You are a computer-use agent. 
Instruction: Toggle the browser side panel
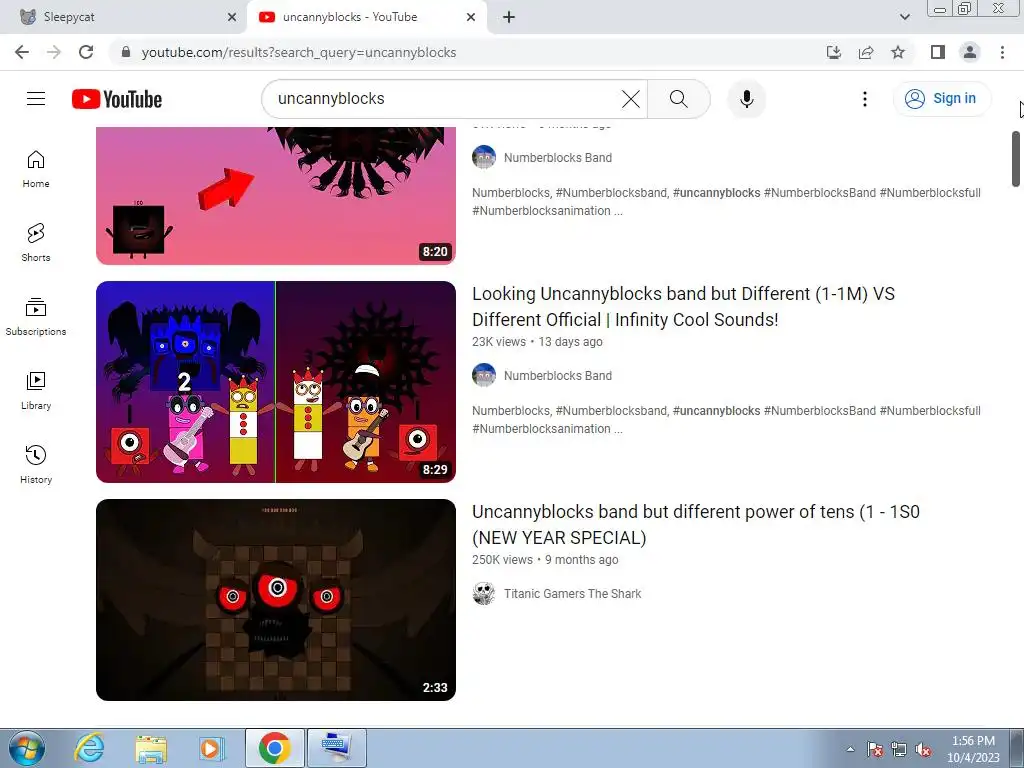[938, 52]
